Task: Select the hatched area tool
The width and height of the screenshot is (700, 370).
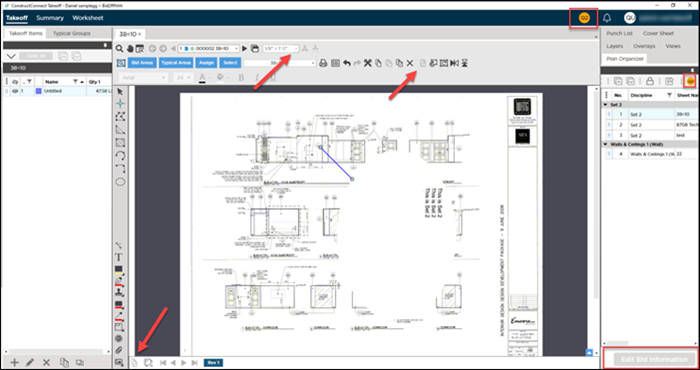Action: pos(120,143)
